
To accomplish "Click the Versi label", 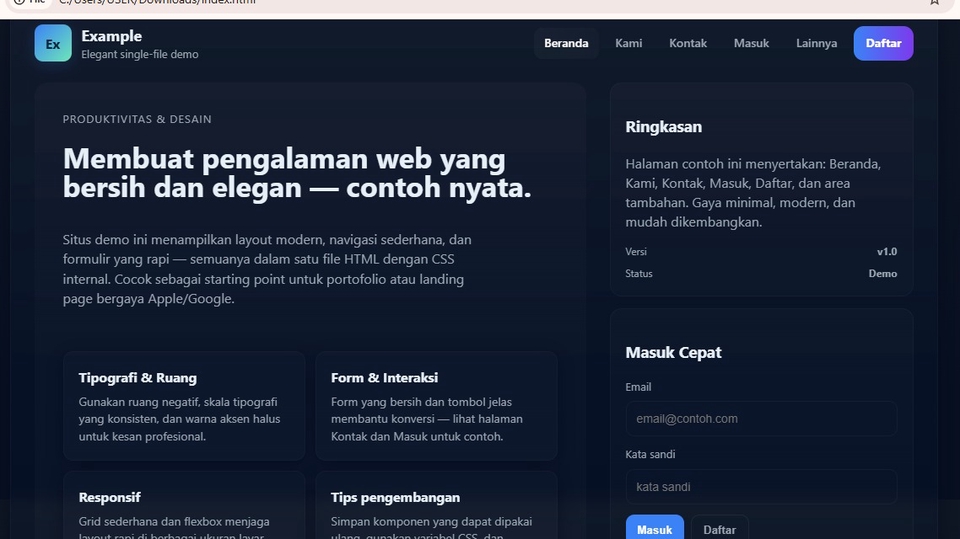I will coord(636,252).
